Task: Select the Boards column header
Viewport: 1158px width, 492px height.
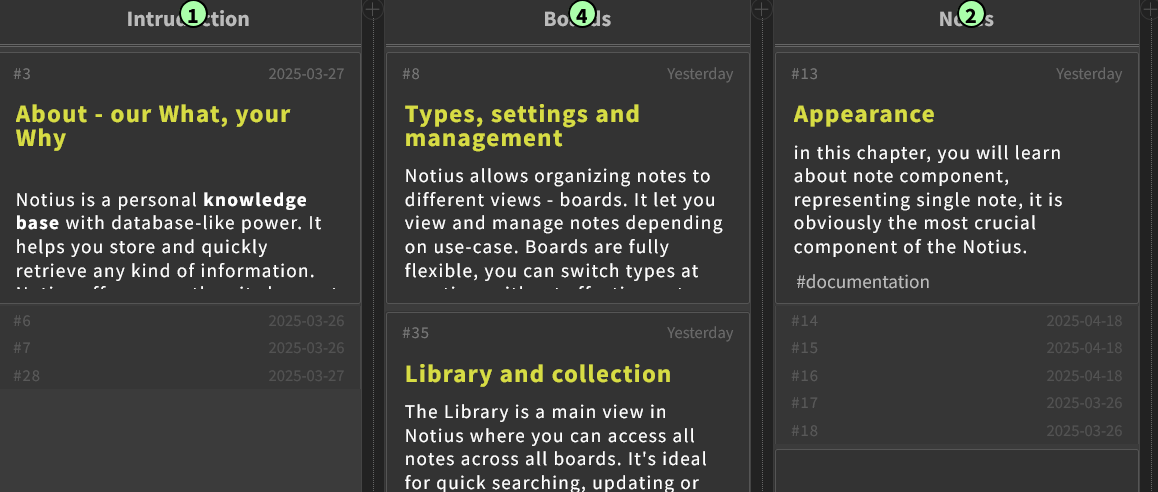Action: pyautogui.click(x=578, y=19)
